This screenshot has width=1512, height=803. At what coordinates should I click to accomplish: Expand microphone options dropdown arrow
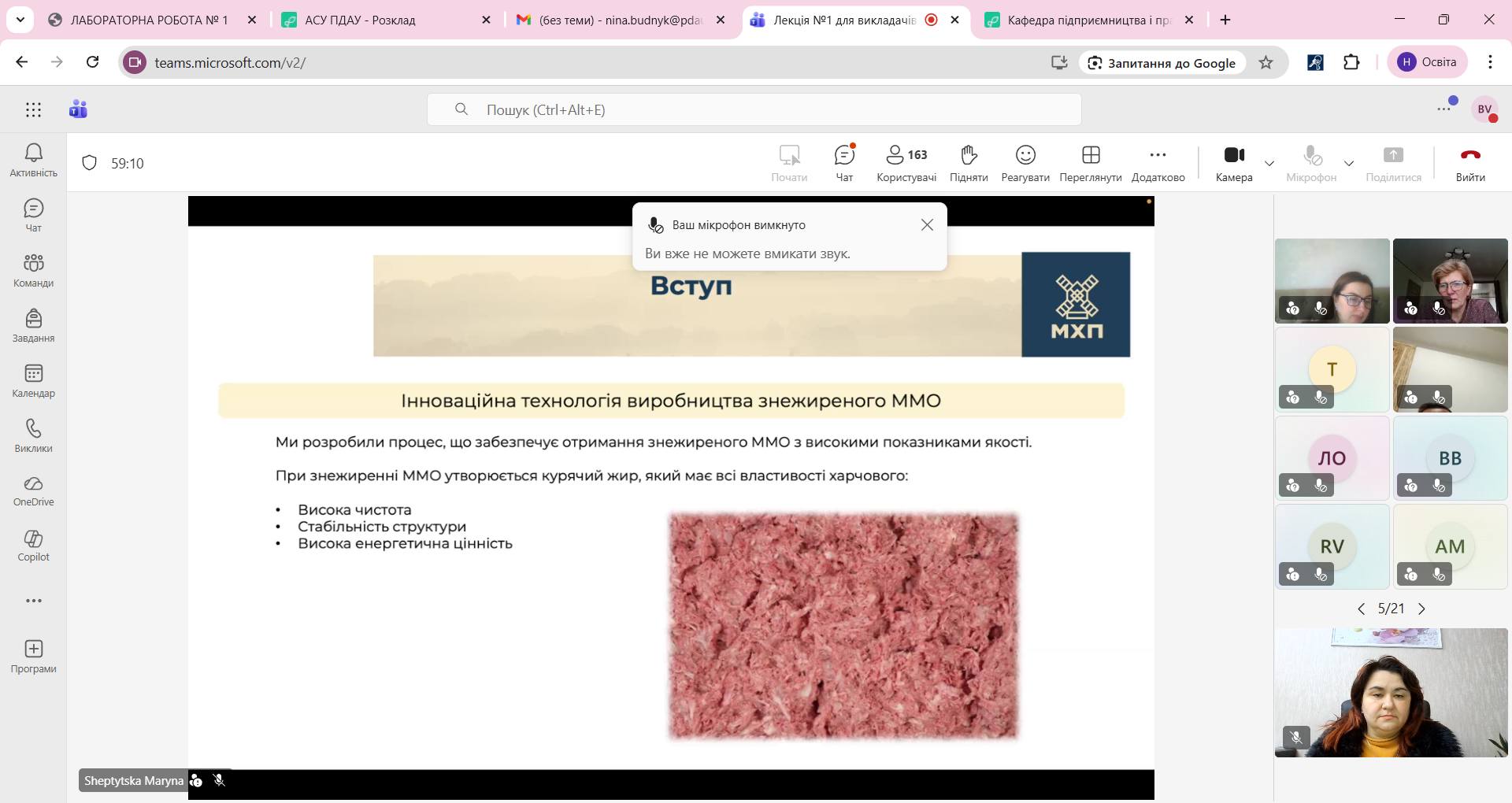(1349, 164)
